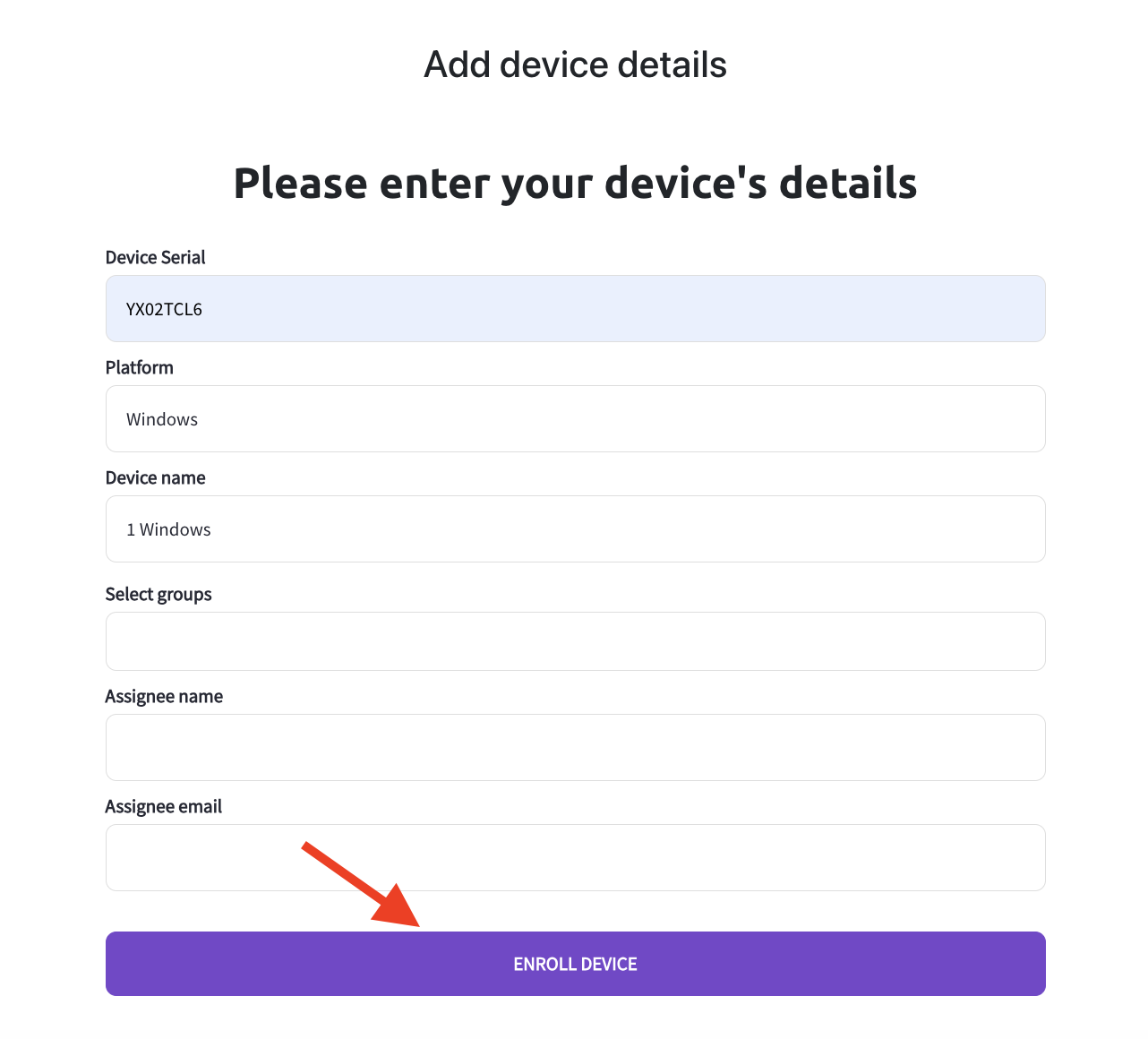Click the Assignee name label

click(164, 696)
